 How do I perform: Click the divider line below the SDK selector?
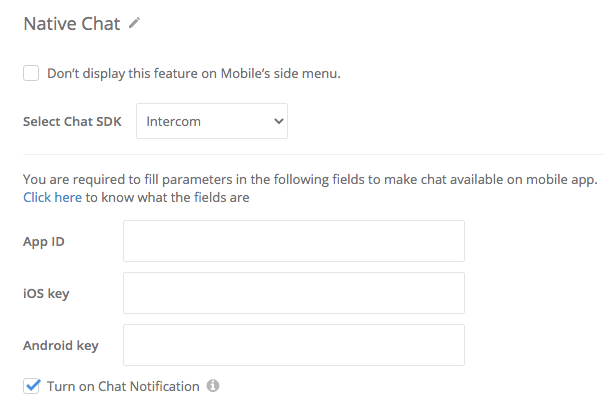[x=313, y=154]
